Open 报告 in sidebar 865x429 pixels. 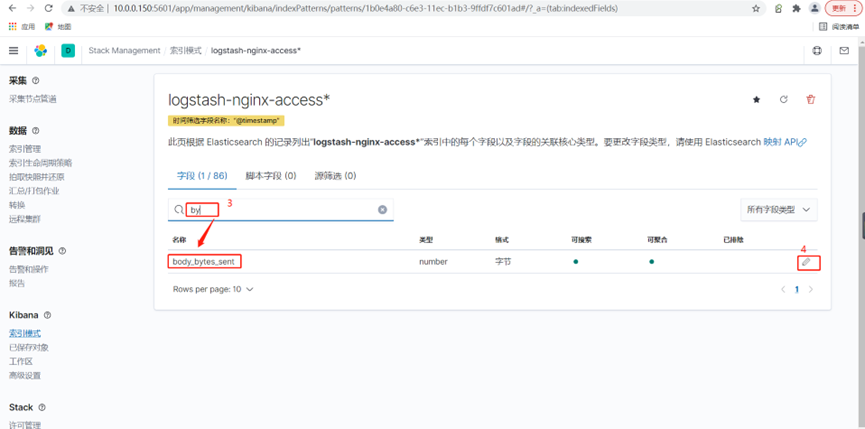[x=17, y=283]
